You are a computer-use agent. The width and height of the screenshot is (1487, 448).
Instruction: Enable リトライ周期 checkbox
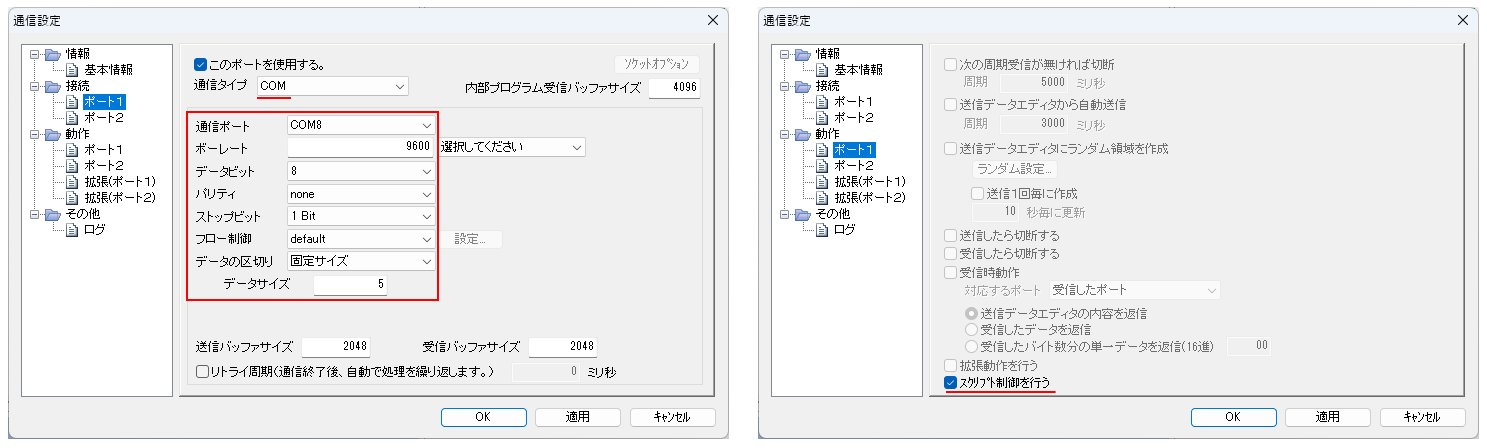[x=203, y=371]
